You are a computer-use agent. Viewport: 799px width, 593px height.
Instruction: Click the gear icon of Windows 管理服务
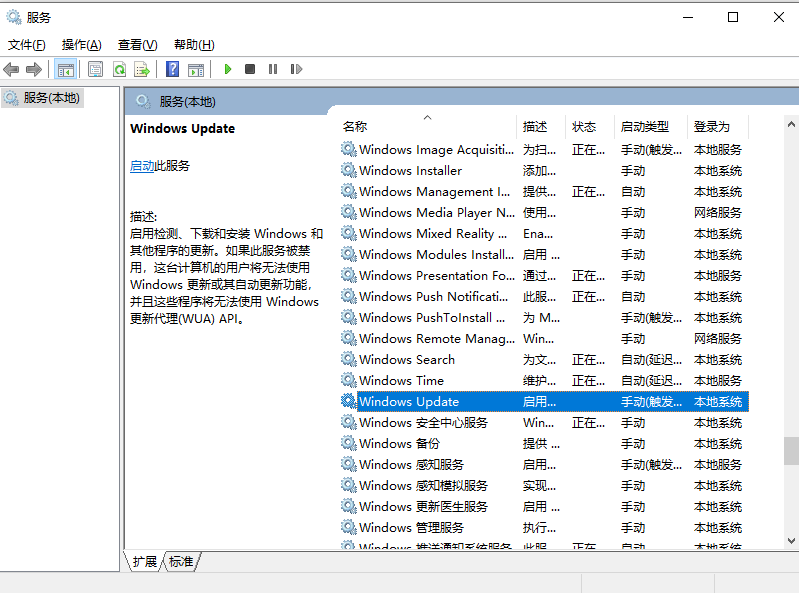pos(349,527)
